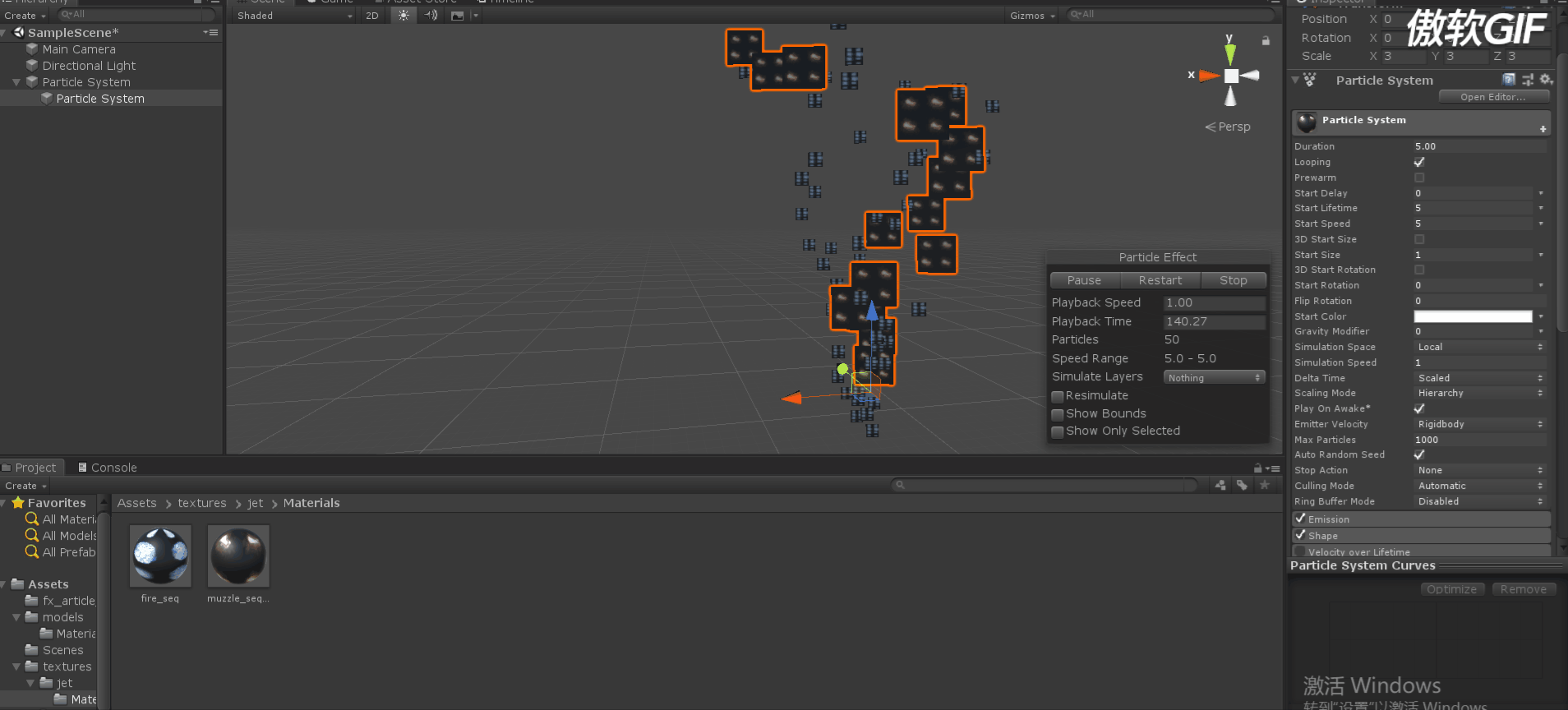Toggle Persp projection label
The width and height of the screenshot is (1568, 710).
click(x=1228, y=127)
